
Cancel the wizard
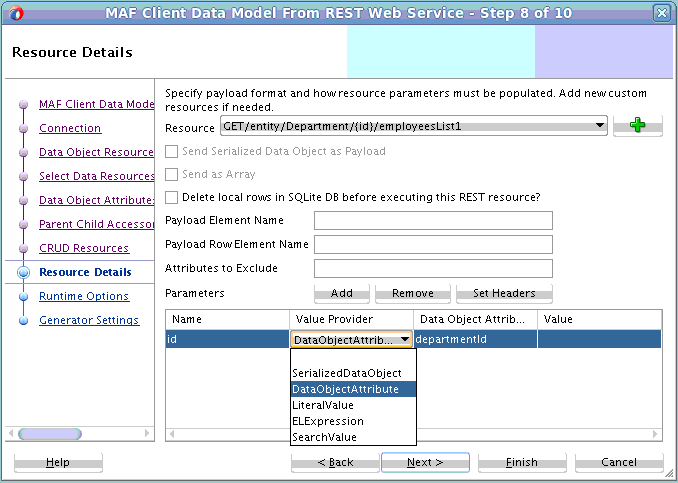[x=619, y=463]
